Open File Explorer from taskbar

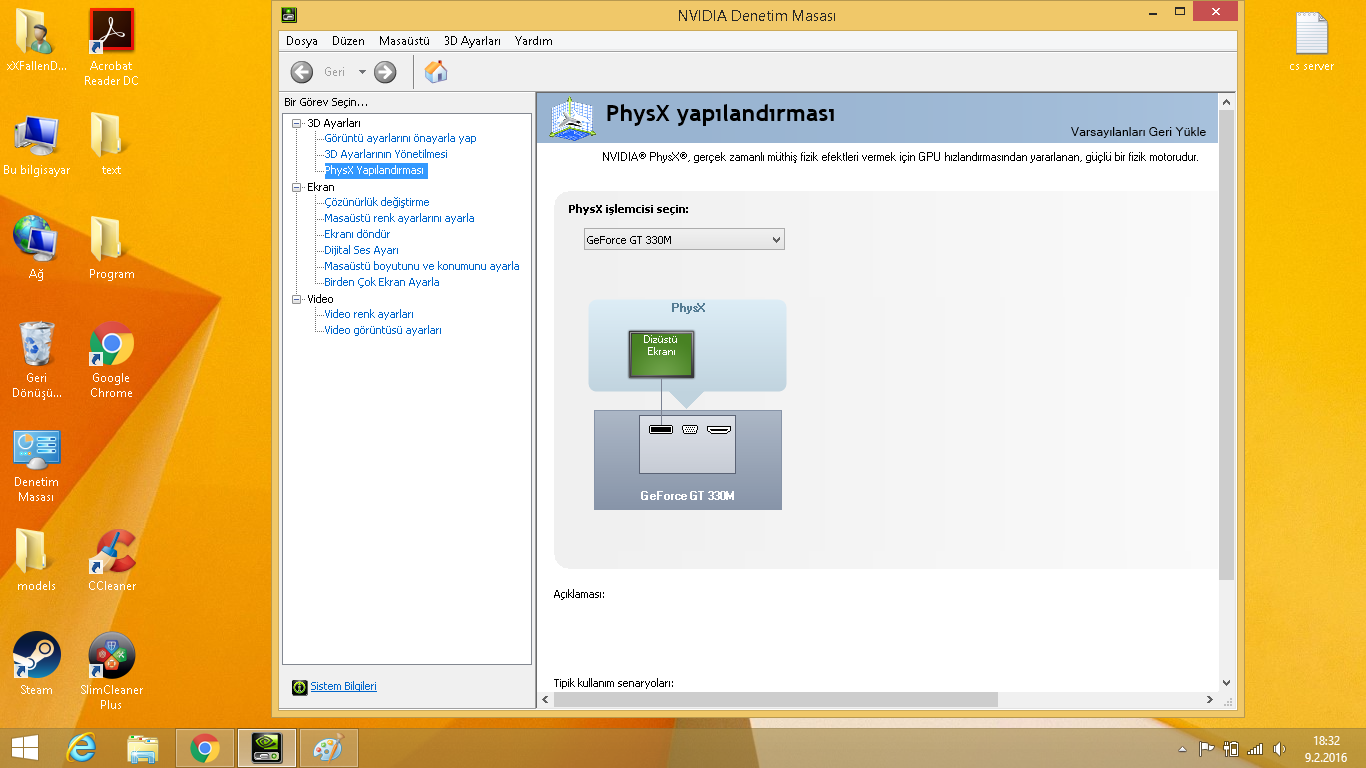point(143,748)
